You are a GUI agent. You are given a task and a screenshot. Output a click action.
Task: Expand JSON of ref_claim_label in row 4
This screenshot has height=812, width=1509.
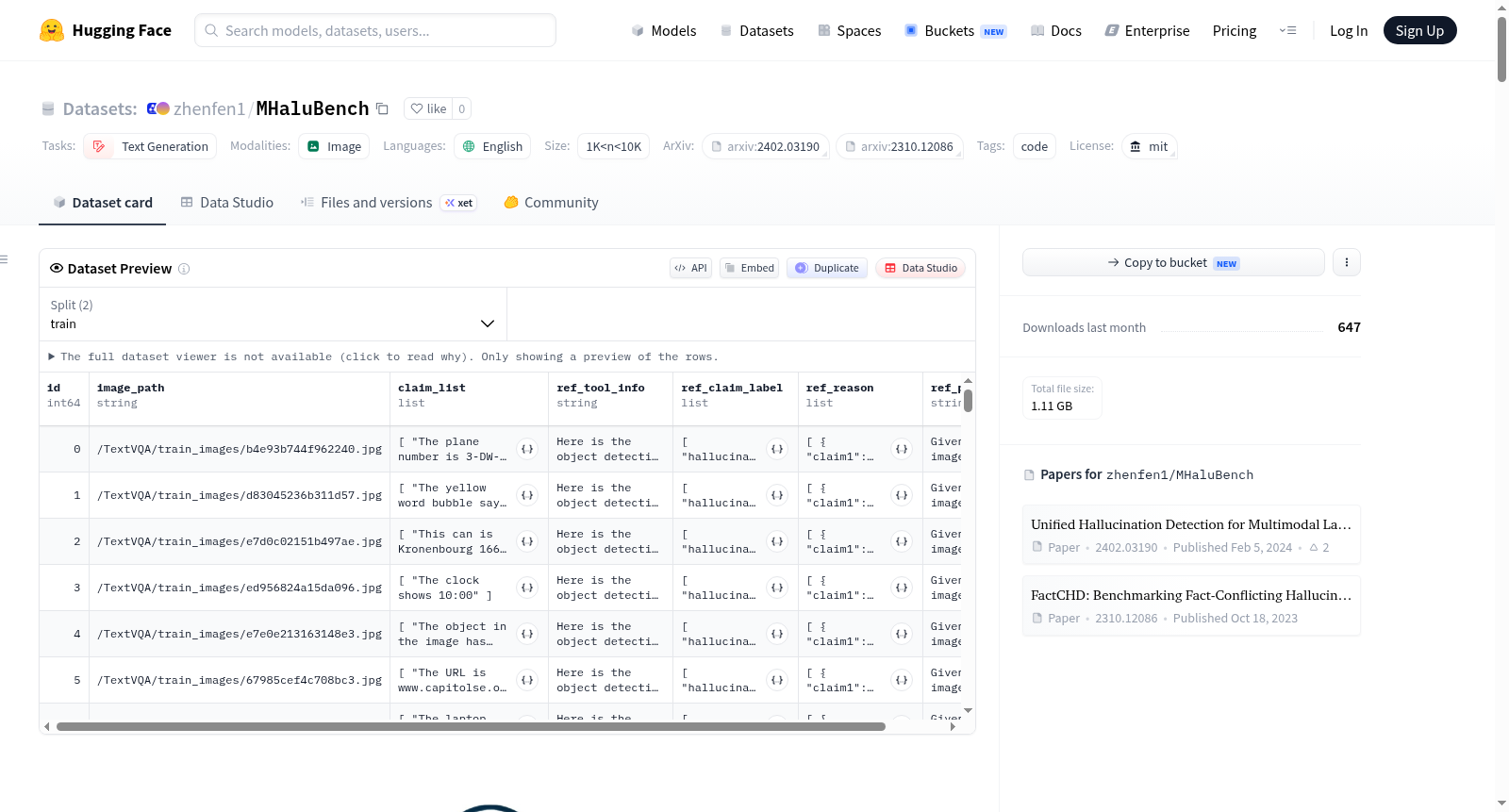click(777, 634)
